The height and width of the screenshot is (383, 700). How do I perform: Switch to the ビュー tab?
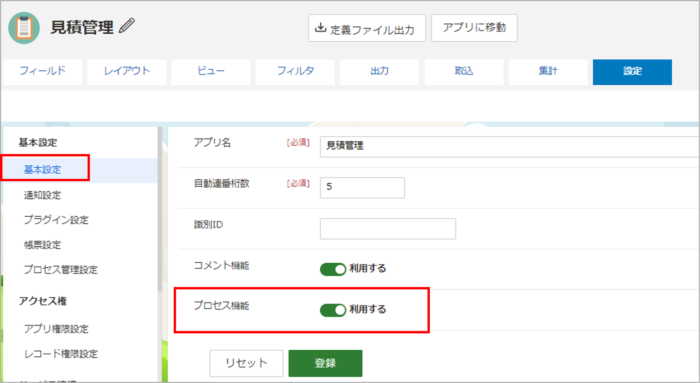click(211, 72)
